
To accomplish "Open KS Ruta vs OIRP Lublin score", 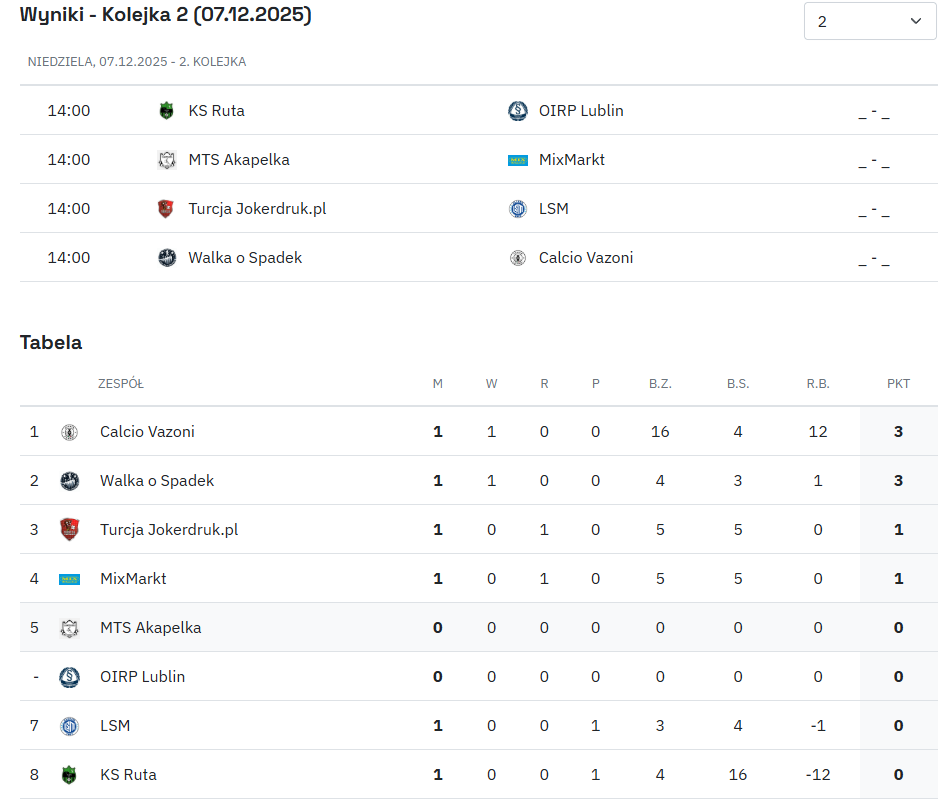I will click(873, 112).
